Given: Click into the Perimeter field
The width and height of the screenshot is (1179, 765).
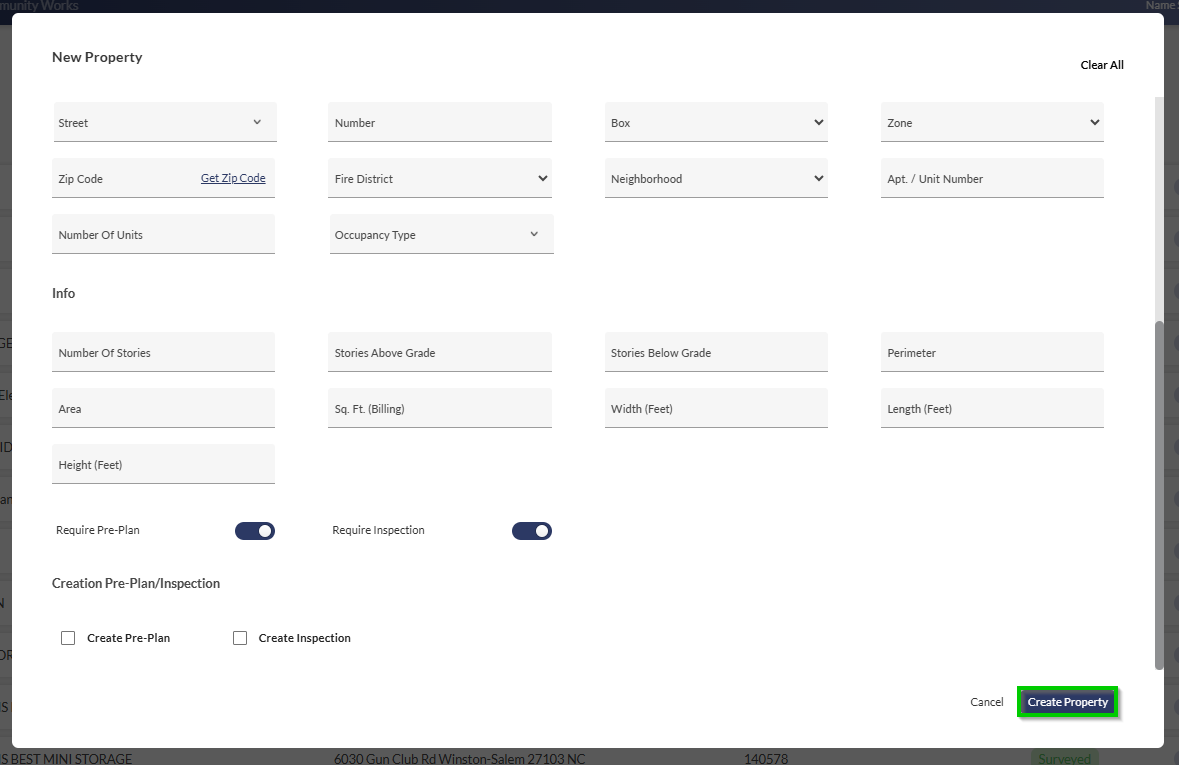Looking at the screenshot, I should 992,353.
